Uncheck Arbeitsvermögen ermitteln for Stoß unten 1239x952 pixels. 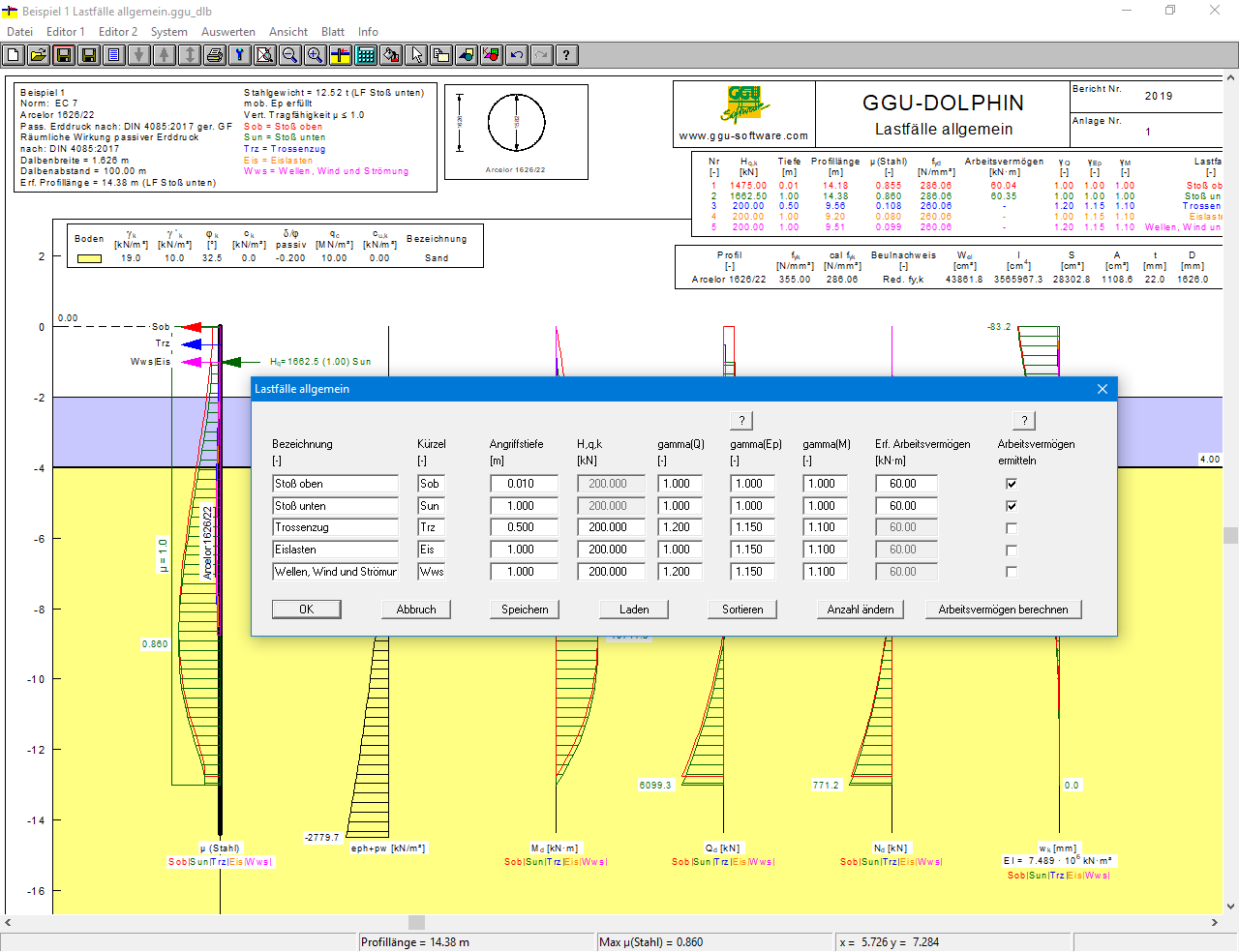1012,506
